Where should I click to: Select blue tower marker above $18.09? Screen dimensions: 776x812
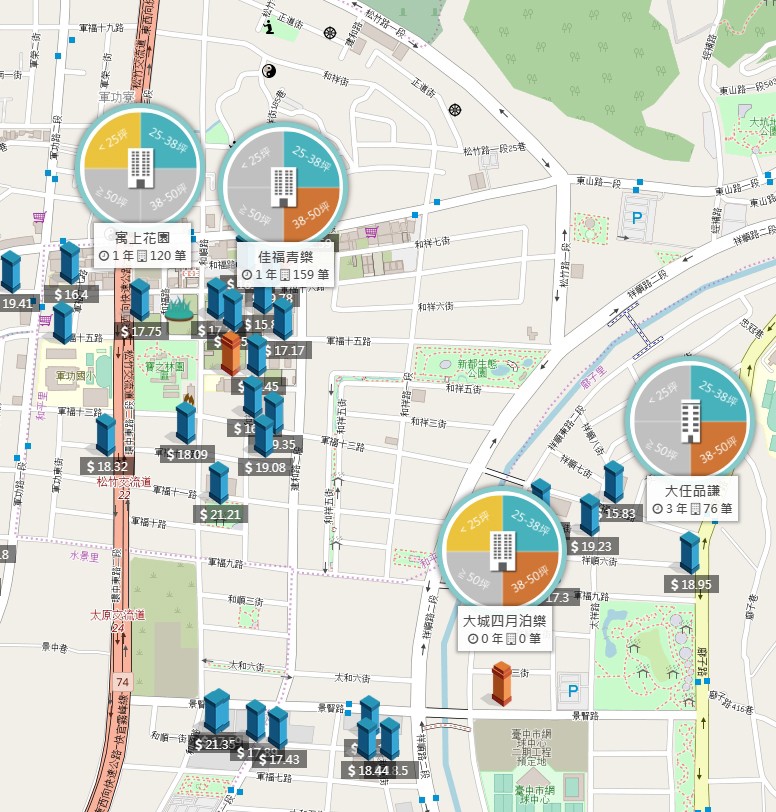click(185, 423)
